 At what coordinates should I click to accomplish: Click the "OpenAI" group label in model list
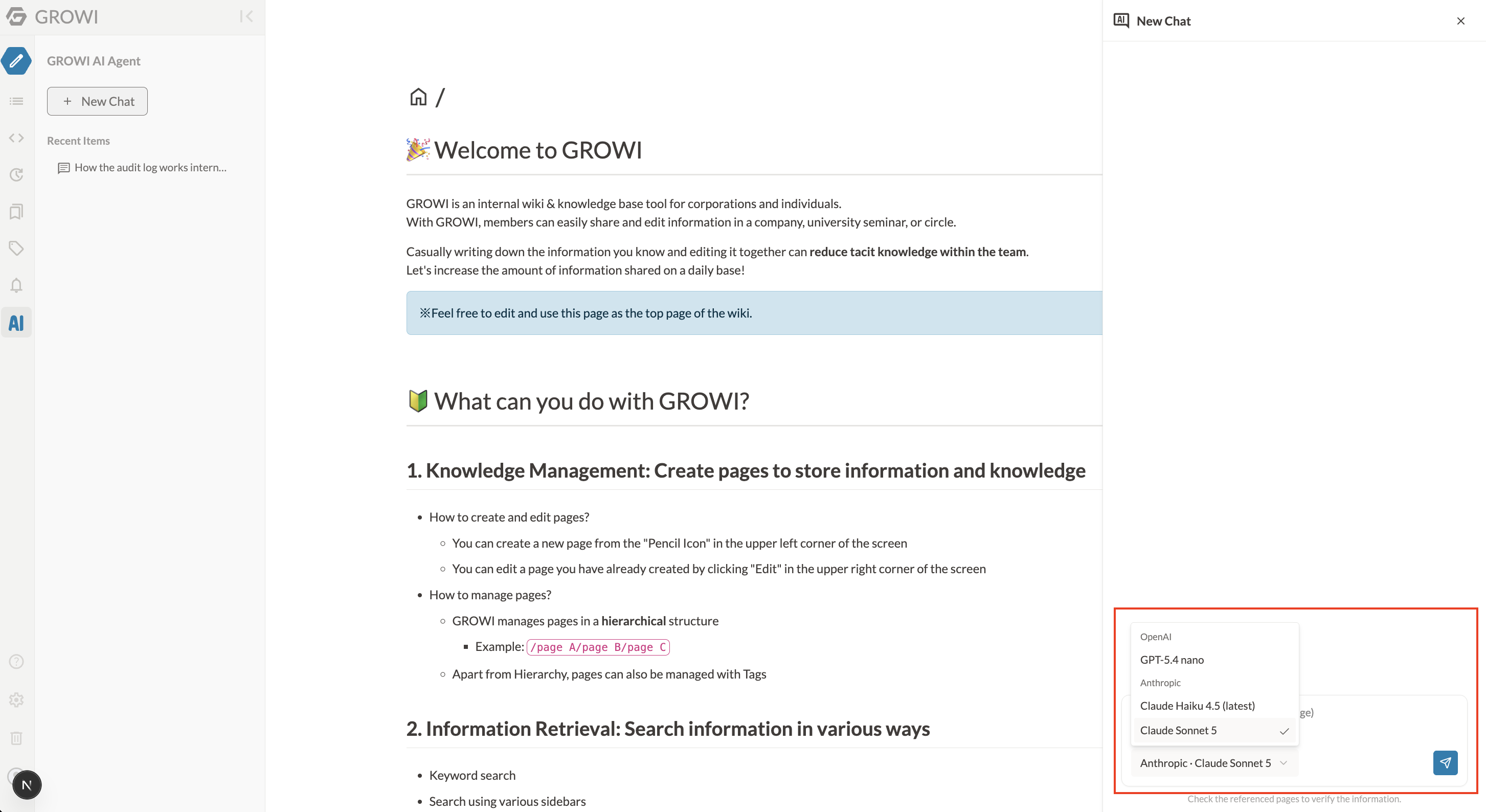click(1156, 637)
